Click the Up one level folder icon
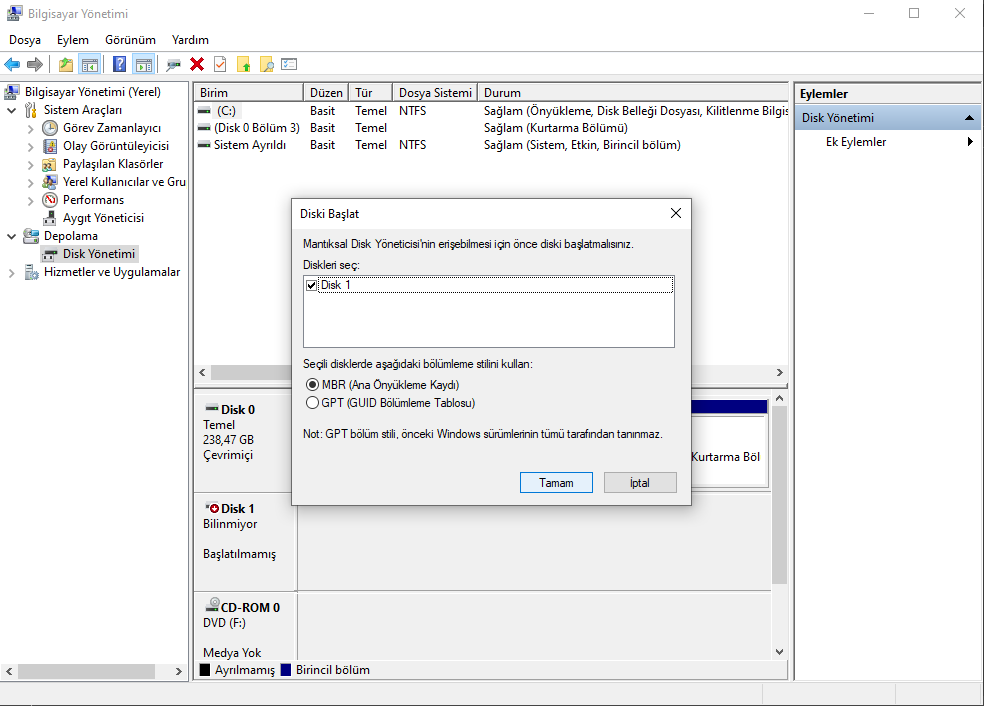This screenshot has width=984, height=706. [66, 64]
